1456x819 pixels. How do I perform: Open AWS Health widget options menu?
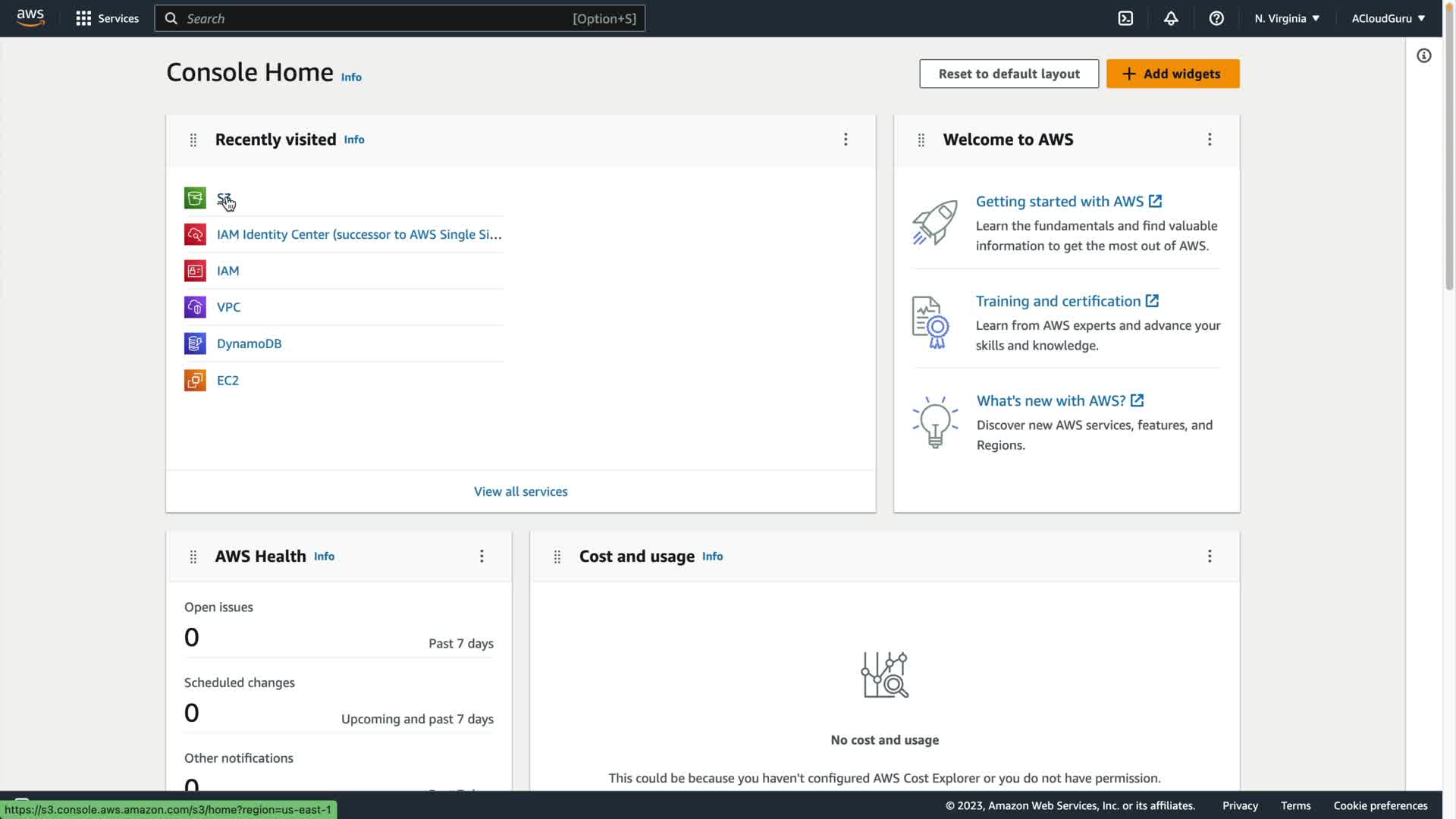pos(482,556)
